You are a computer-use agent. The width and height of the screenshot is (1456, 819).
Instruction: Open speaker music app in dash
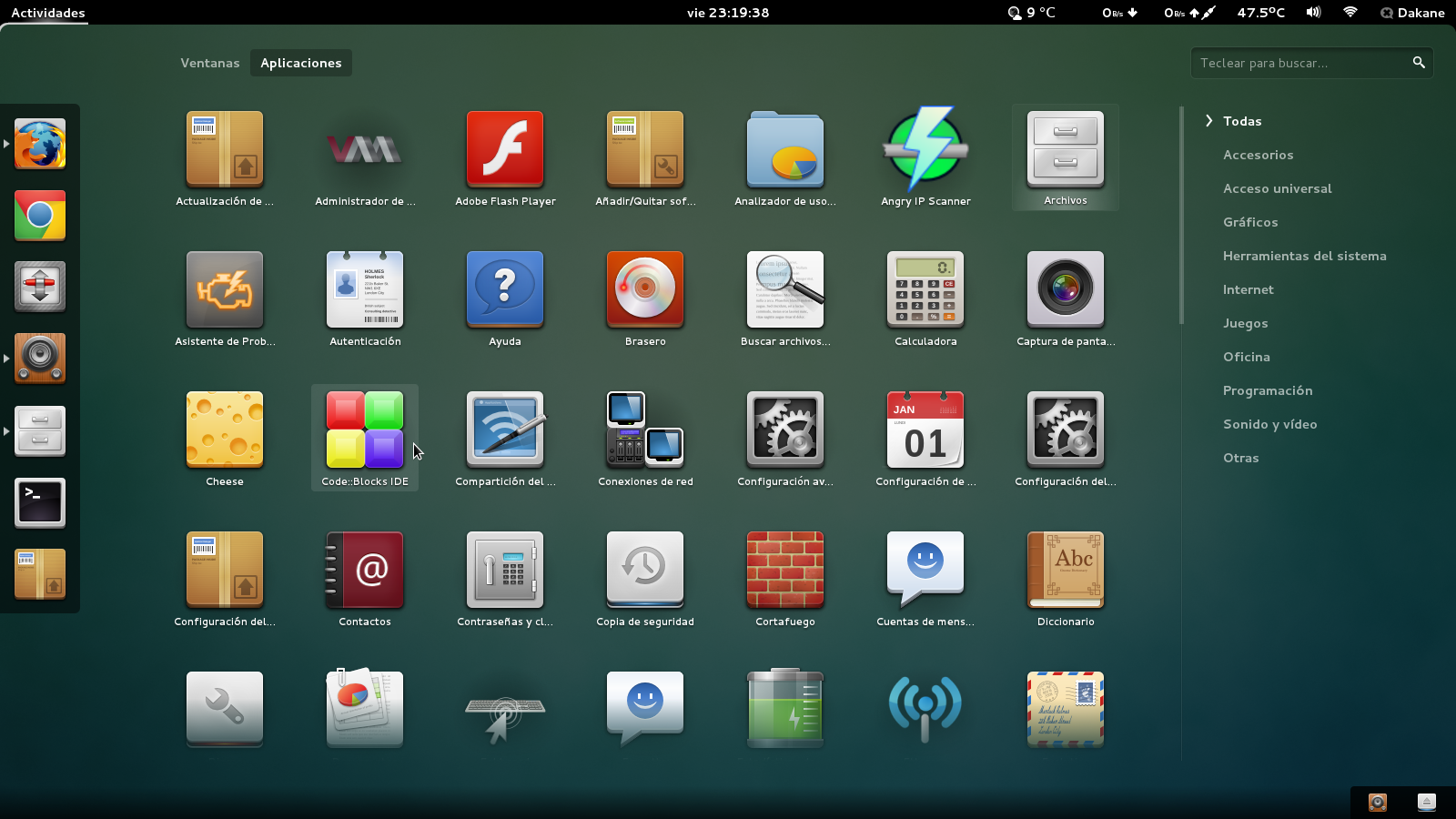tap(40, 359)
